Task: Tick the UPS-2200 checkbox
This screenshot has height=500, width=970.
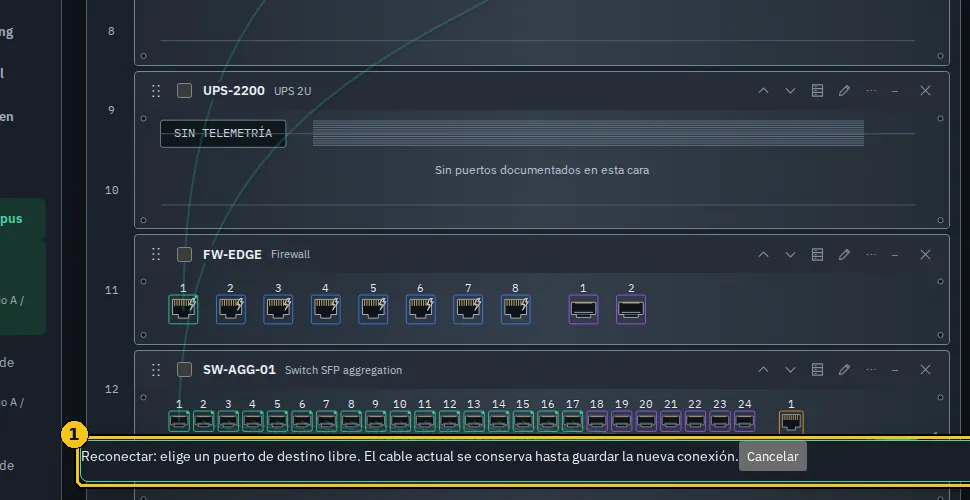Action: 184,91
